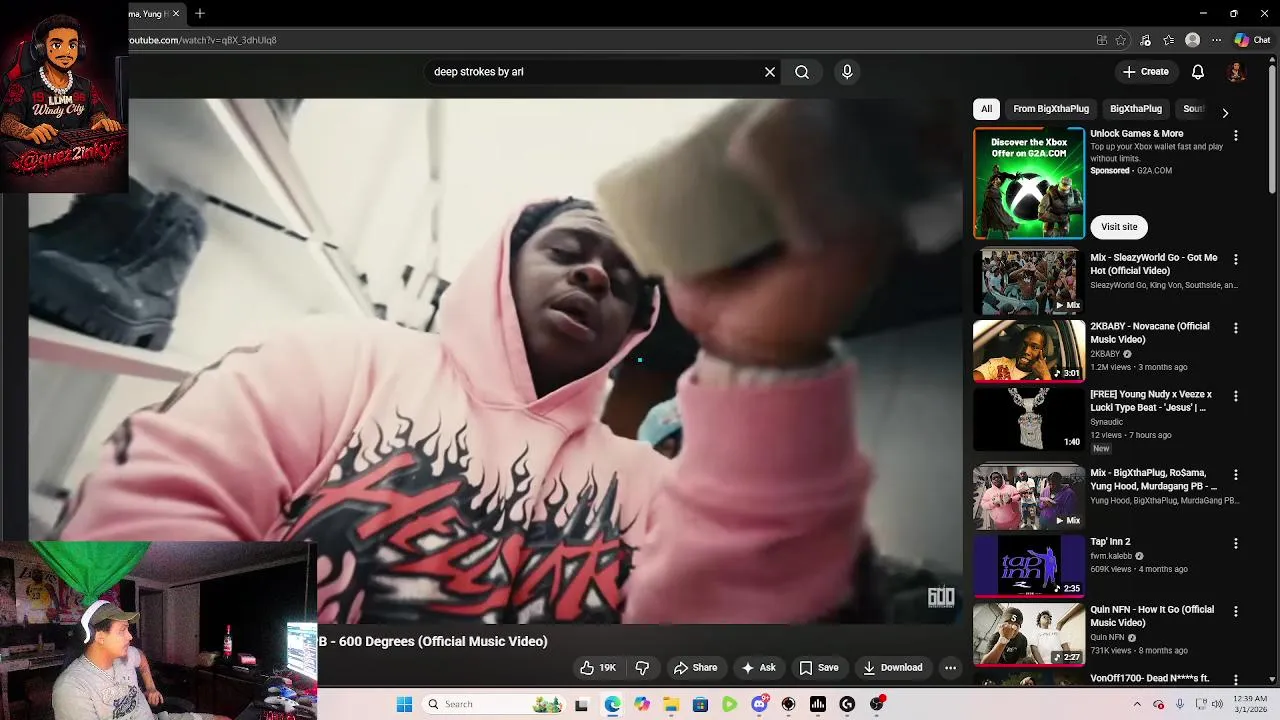Open options for VonOff1700 video
1280x720 pixels.
click(x=1236, y=680)
